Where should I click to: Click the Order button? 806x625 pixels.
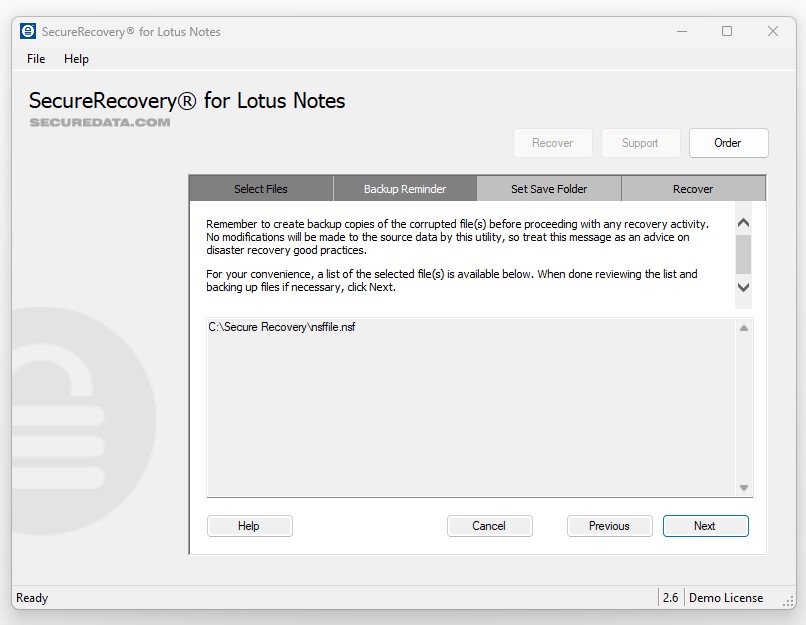point(728,143)
